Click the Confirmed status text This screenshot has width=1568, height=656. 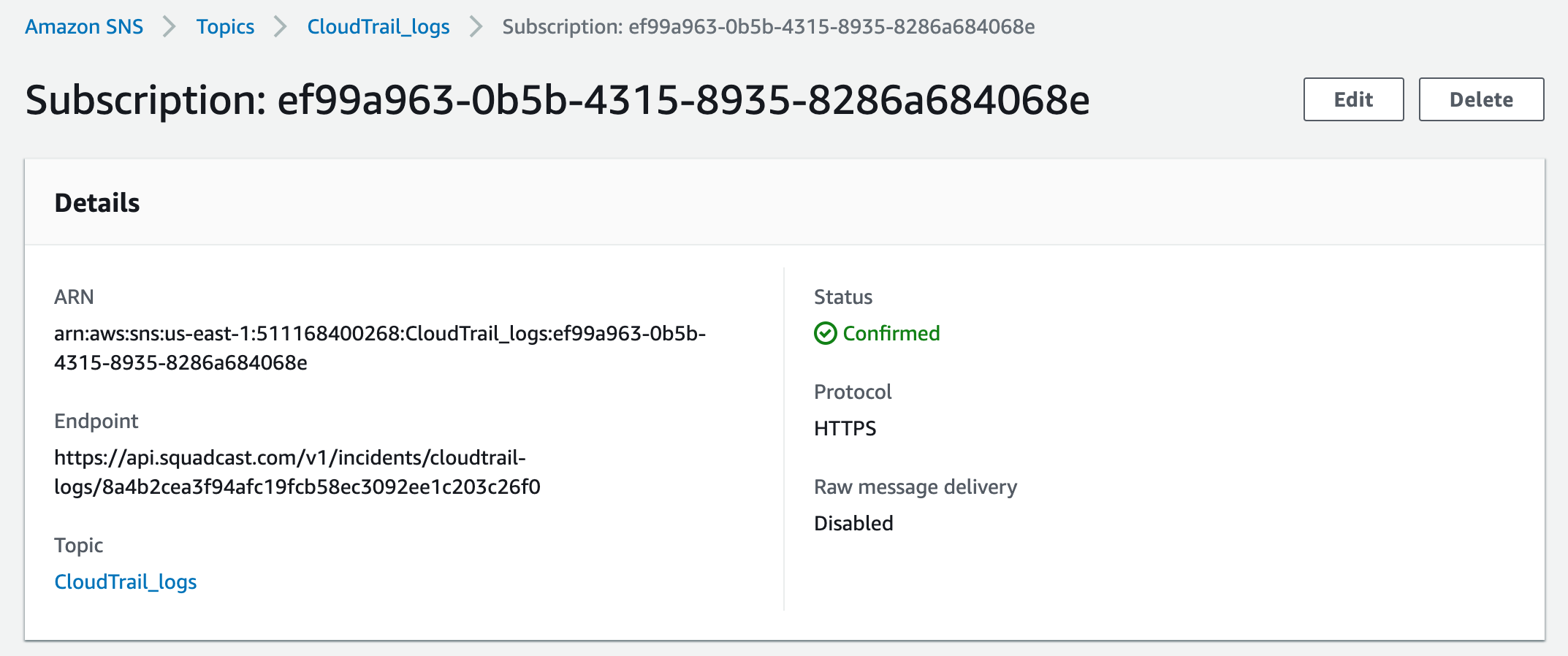click(x=891, y=333)
